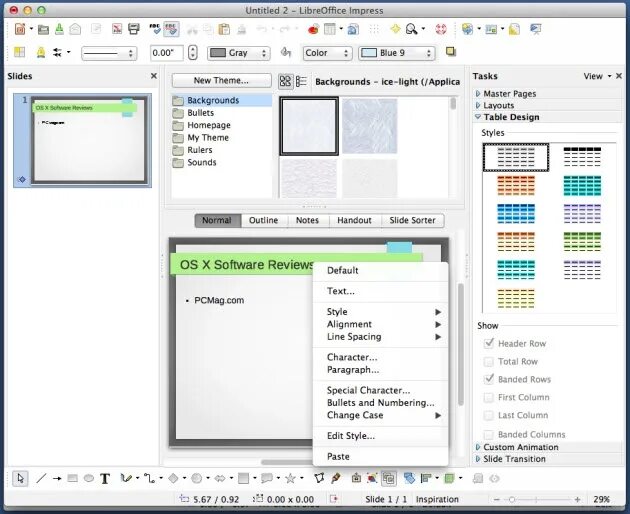This screenshot has width=630, height=514.
Task: Choose Default in the context menu
Action: [x=380, y=270]
